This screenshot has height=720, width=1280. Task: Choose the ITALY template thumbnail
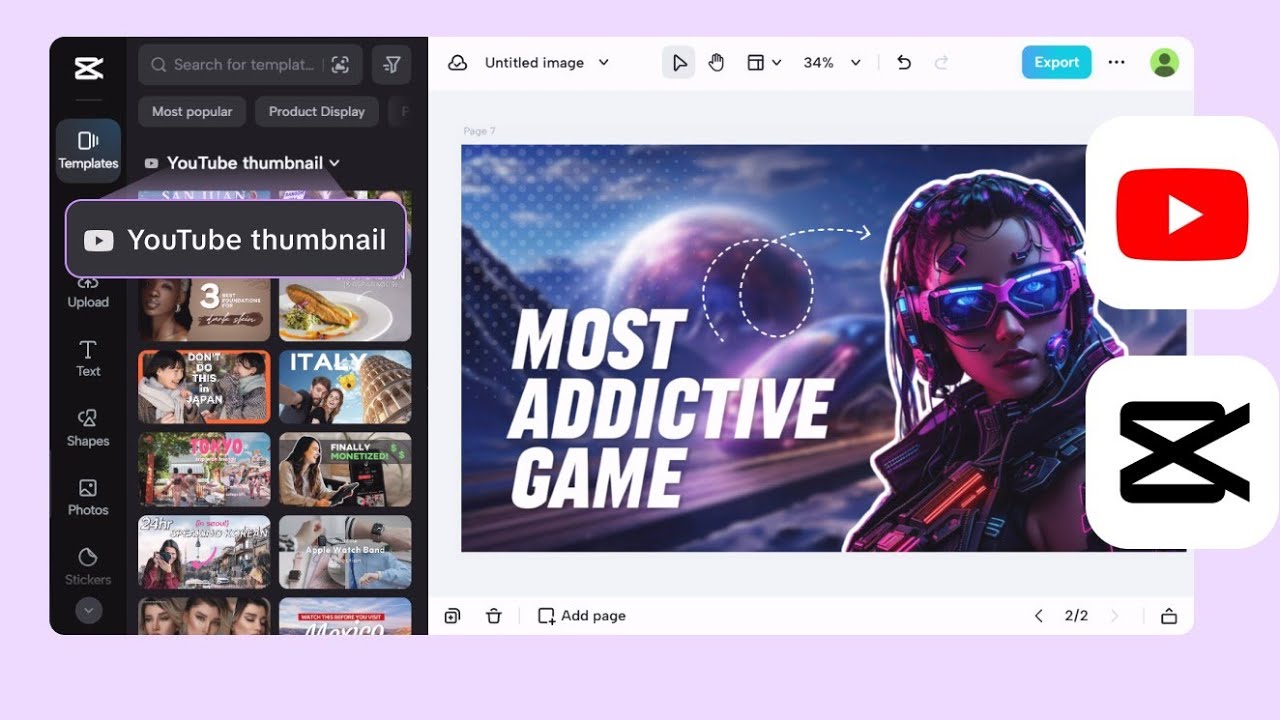point(345,387)
